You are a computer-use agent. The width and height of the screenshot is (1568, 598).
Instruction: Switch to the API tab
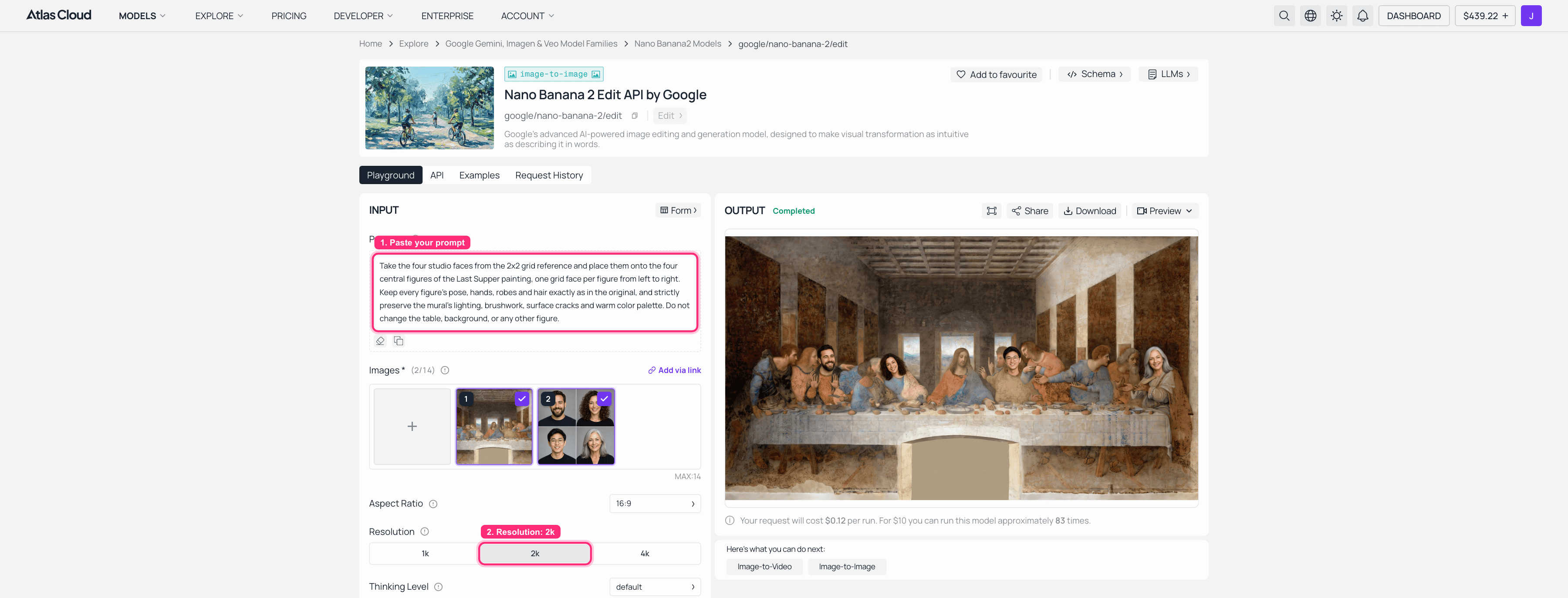(x=437, y=175)
